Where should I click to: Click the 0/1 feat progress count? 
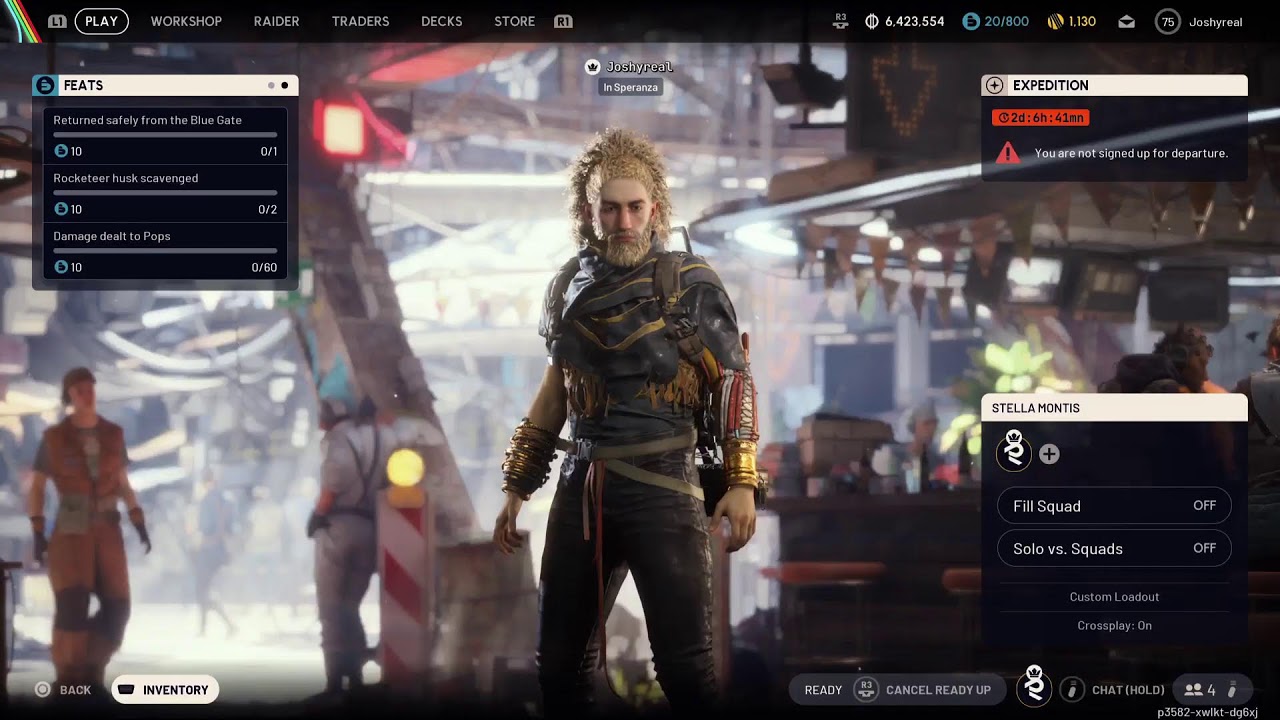(268, 152)
